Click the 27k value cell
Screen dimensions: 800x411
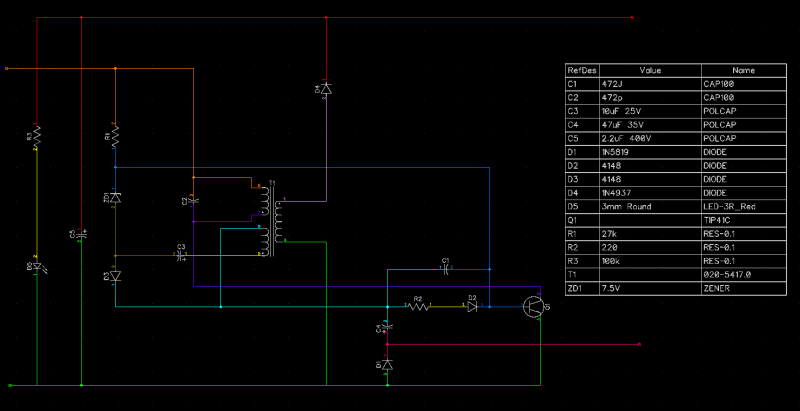point(651,234)
